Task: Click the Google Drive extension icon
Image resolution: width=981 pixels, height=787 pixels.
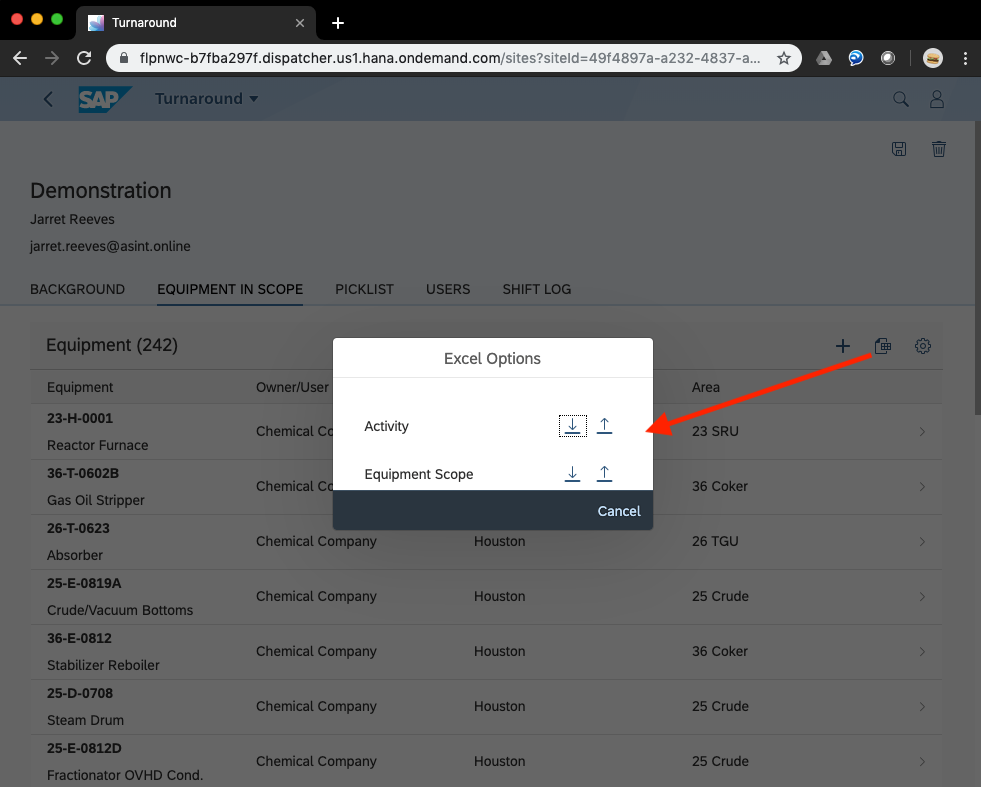Action: [x=824, y=58]
